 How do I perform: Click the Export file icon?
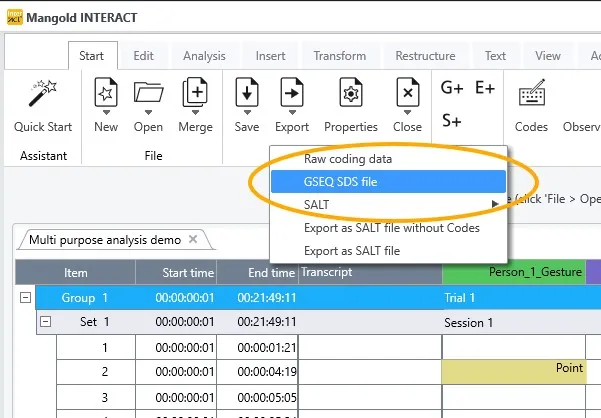tap(292, 92)
